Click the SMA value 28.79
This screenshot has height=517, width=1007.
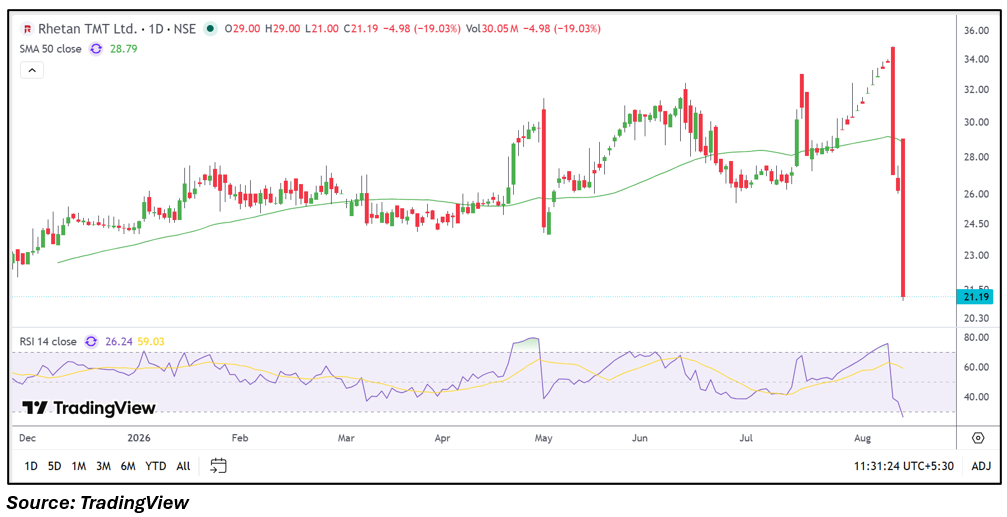[x=122, y=49]
